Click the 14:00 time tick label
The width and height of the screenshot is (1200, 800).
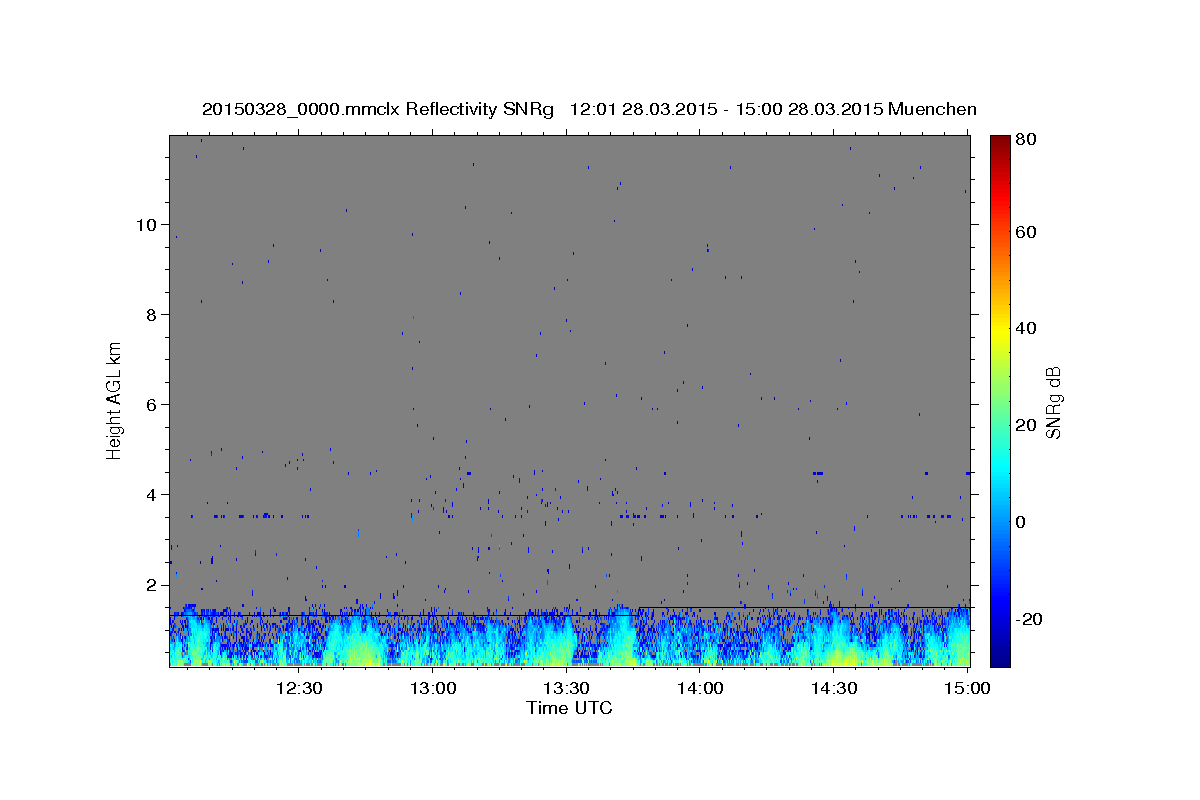(700, 688)
